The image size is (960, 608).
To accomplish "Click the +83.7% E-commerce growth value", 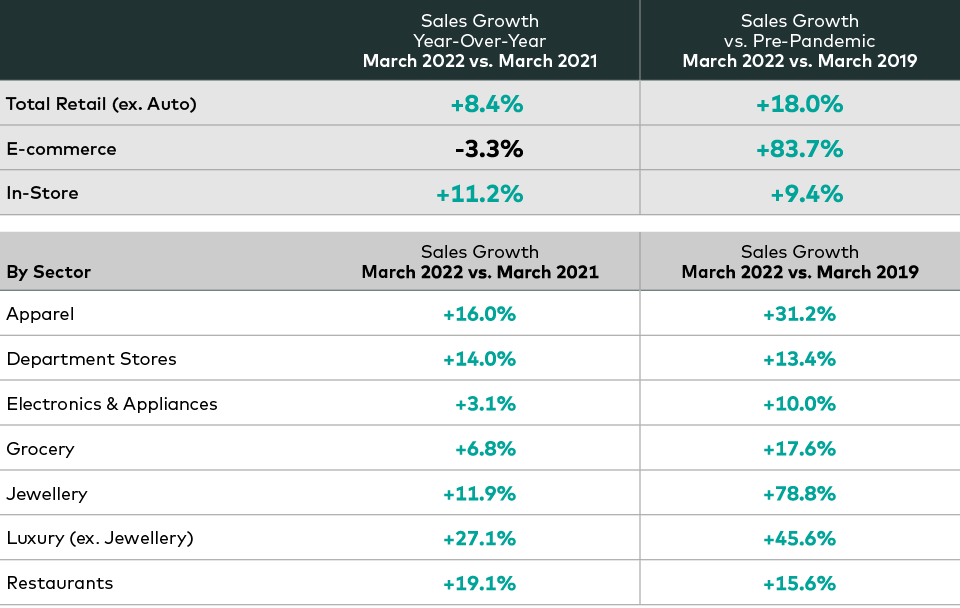I will pos(799,149).
